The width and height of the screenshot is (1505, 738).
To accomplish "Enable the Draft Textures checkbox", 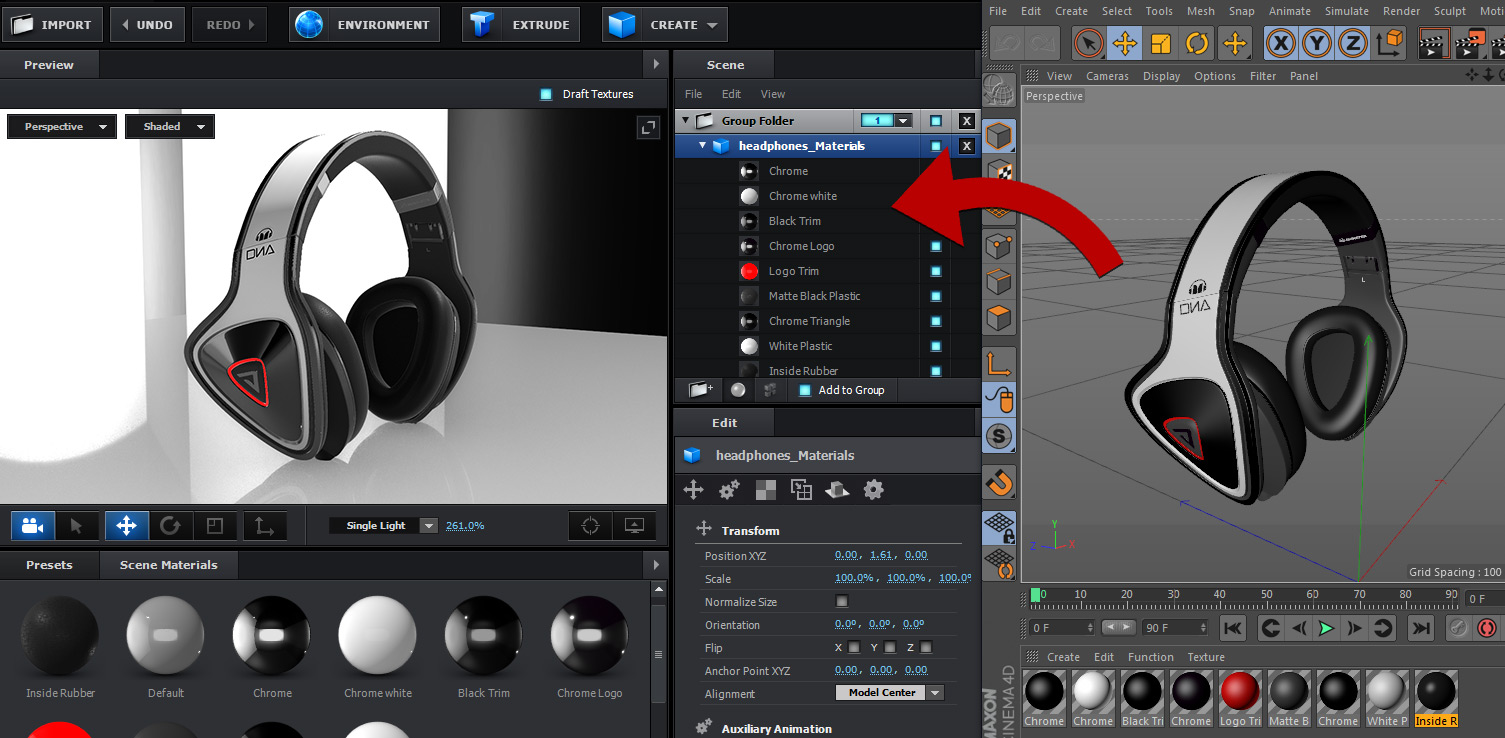I will [546, 94].
